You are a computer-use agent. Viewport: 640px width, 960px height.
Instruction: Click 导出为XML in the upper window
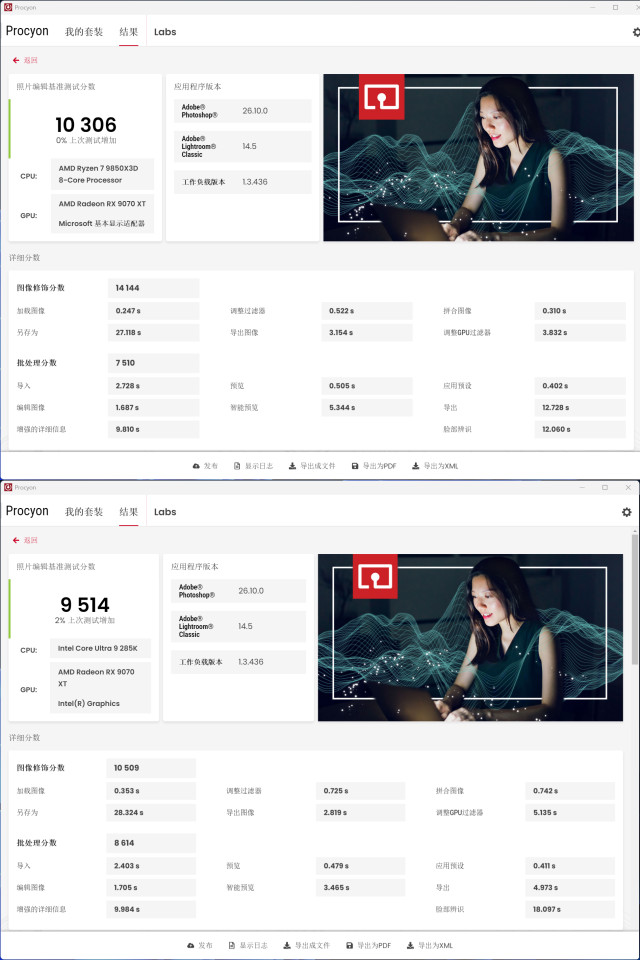(434, 466)
